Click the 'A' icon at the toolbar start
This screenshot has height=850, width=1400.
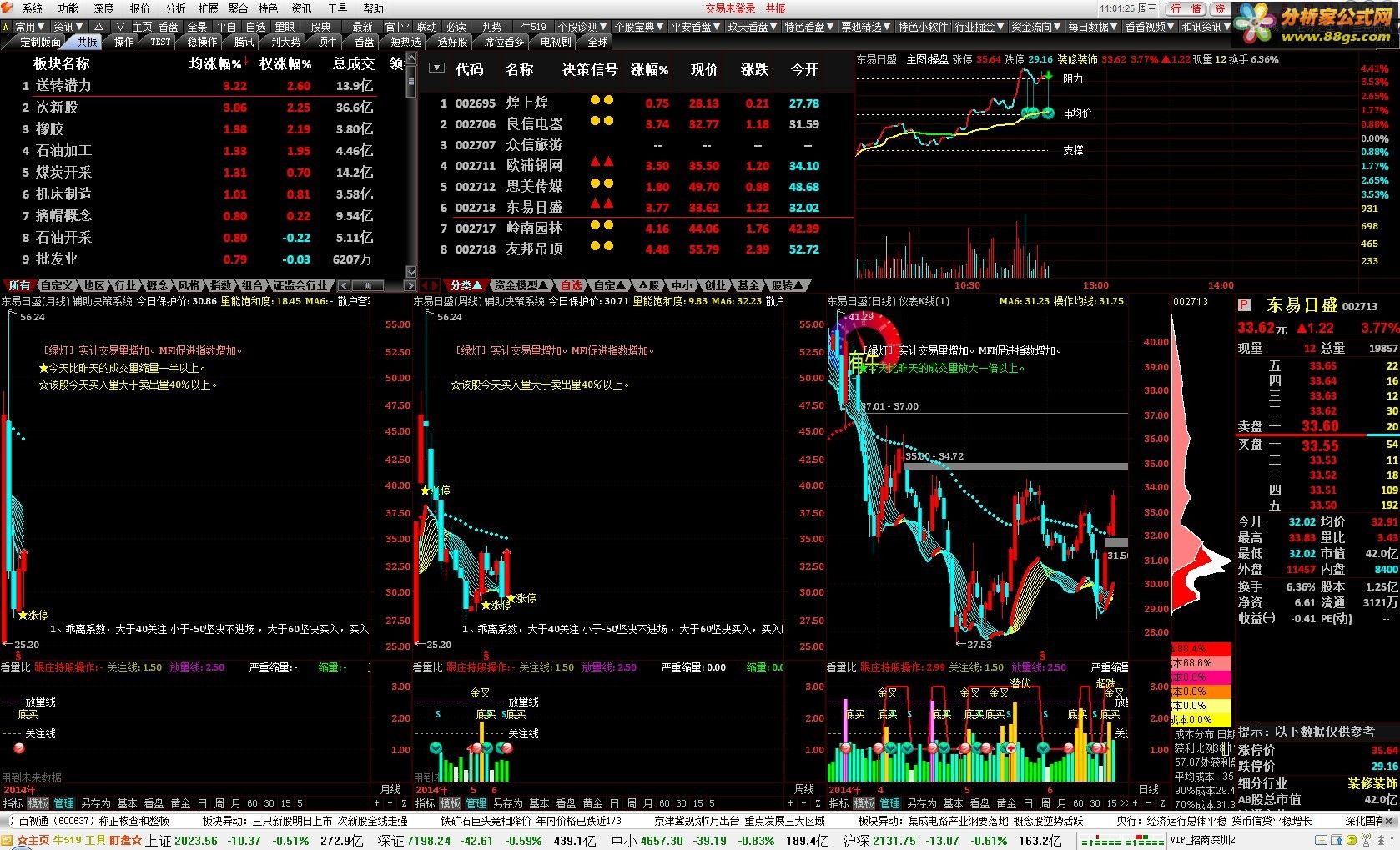pyautogui.click(x=6, y=27)
